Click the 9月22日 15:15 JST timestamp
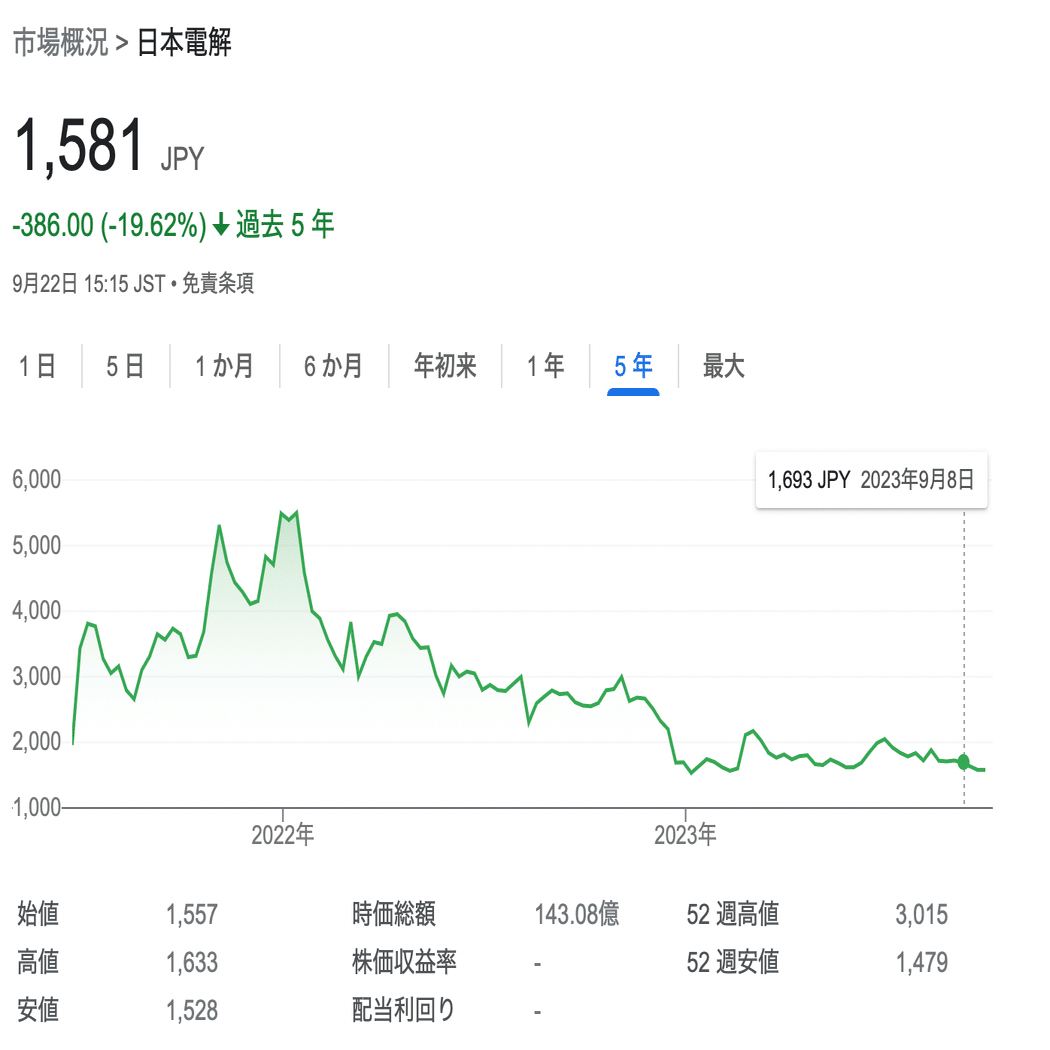 tap(88, 283)
